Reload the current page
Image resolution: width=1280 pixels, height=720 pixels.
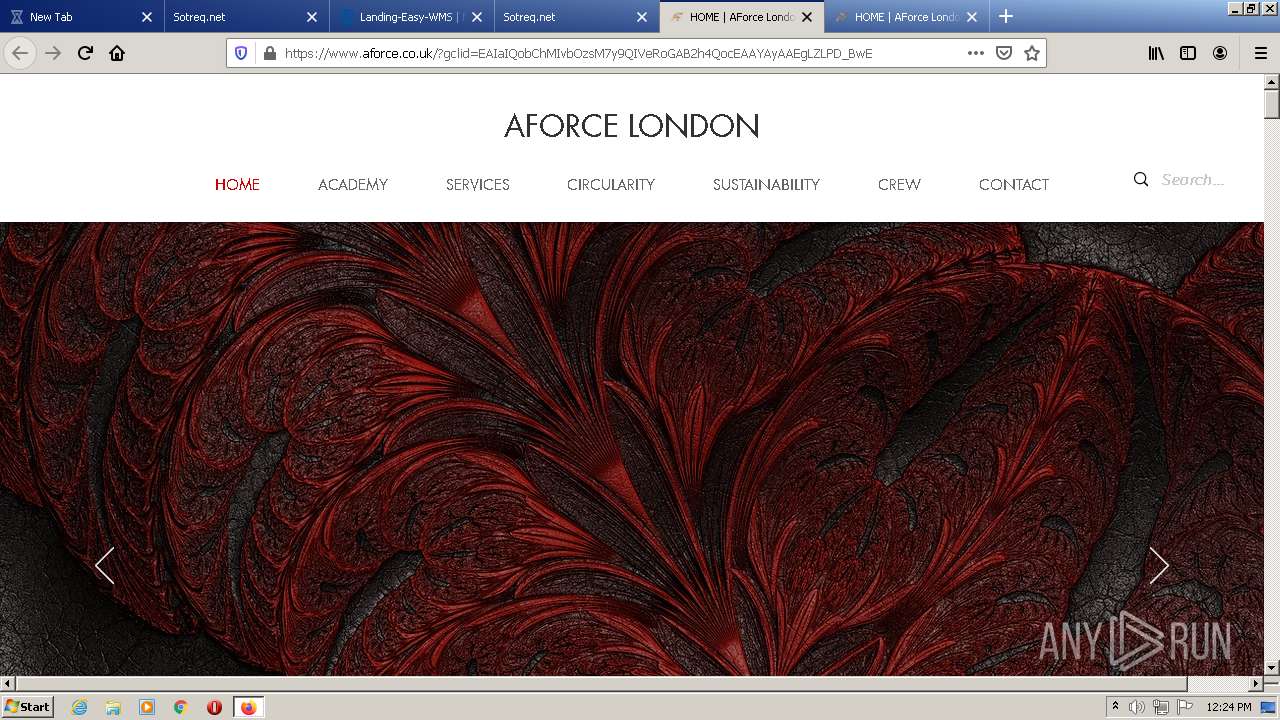pyautogui.click(x=85, y=53)
